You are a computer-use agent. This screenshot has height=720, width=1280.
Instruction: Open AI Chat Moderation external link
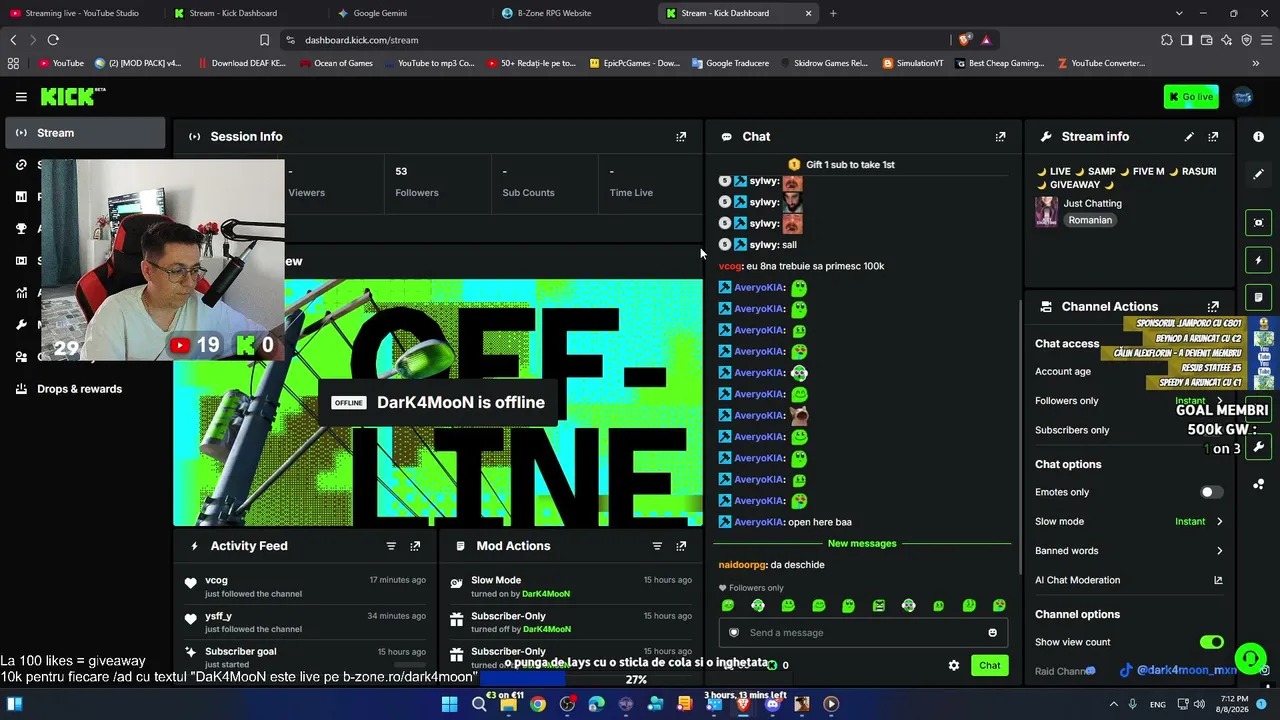pos(1218,580)
